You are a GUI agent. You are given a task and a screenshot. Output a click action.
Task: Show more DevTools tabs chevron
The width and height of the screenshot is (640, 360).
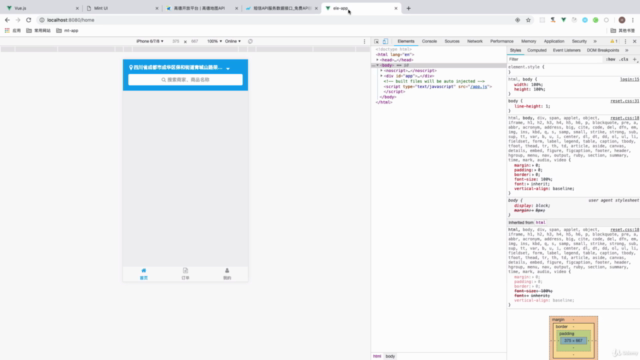595,41
